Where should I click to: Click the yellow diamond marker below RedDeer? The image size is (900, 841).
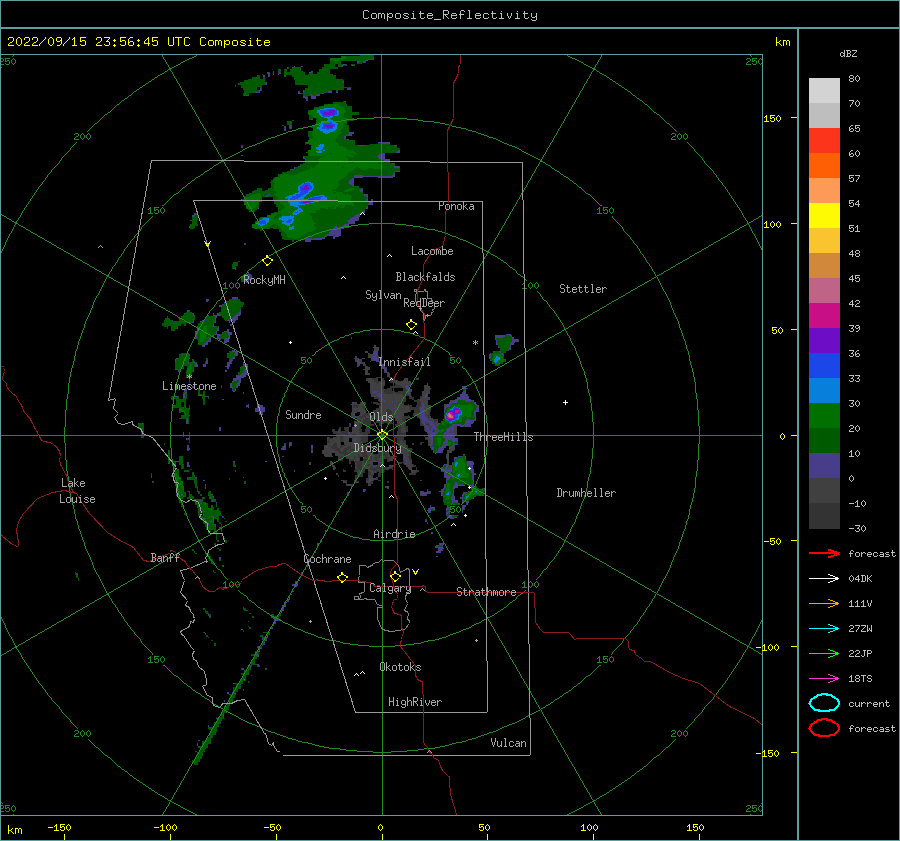click(x=411, y=325)
